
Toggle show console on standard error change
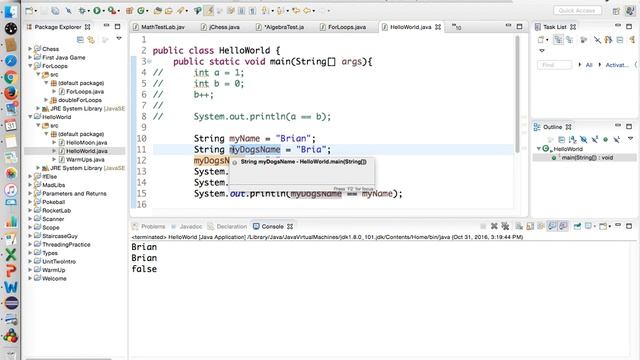tap(563, 226)
